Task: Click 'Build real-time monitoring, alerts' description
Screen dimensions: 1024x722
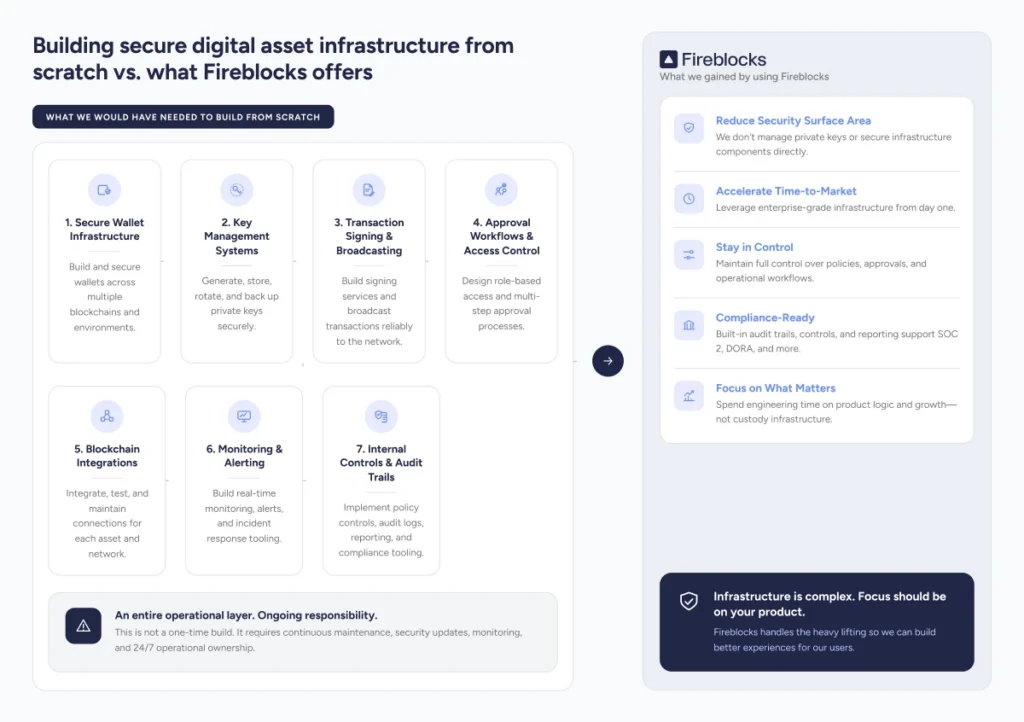Action: pyautogui.click(x=244, y=516)
